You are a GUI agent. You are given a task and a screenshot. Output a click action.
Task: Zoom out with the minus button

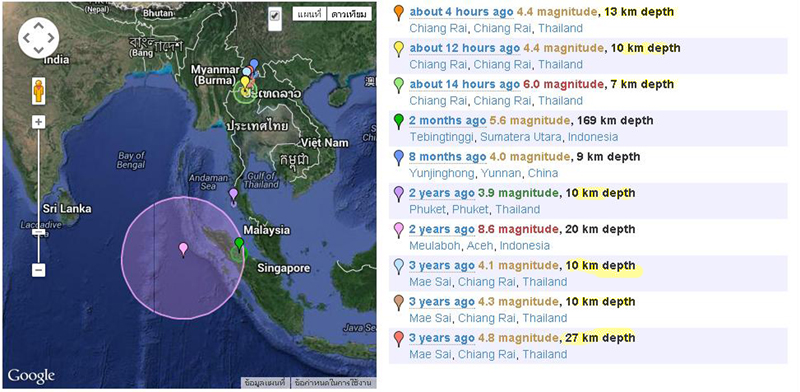tap(39, 270)
